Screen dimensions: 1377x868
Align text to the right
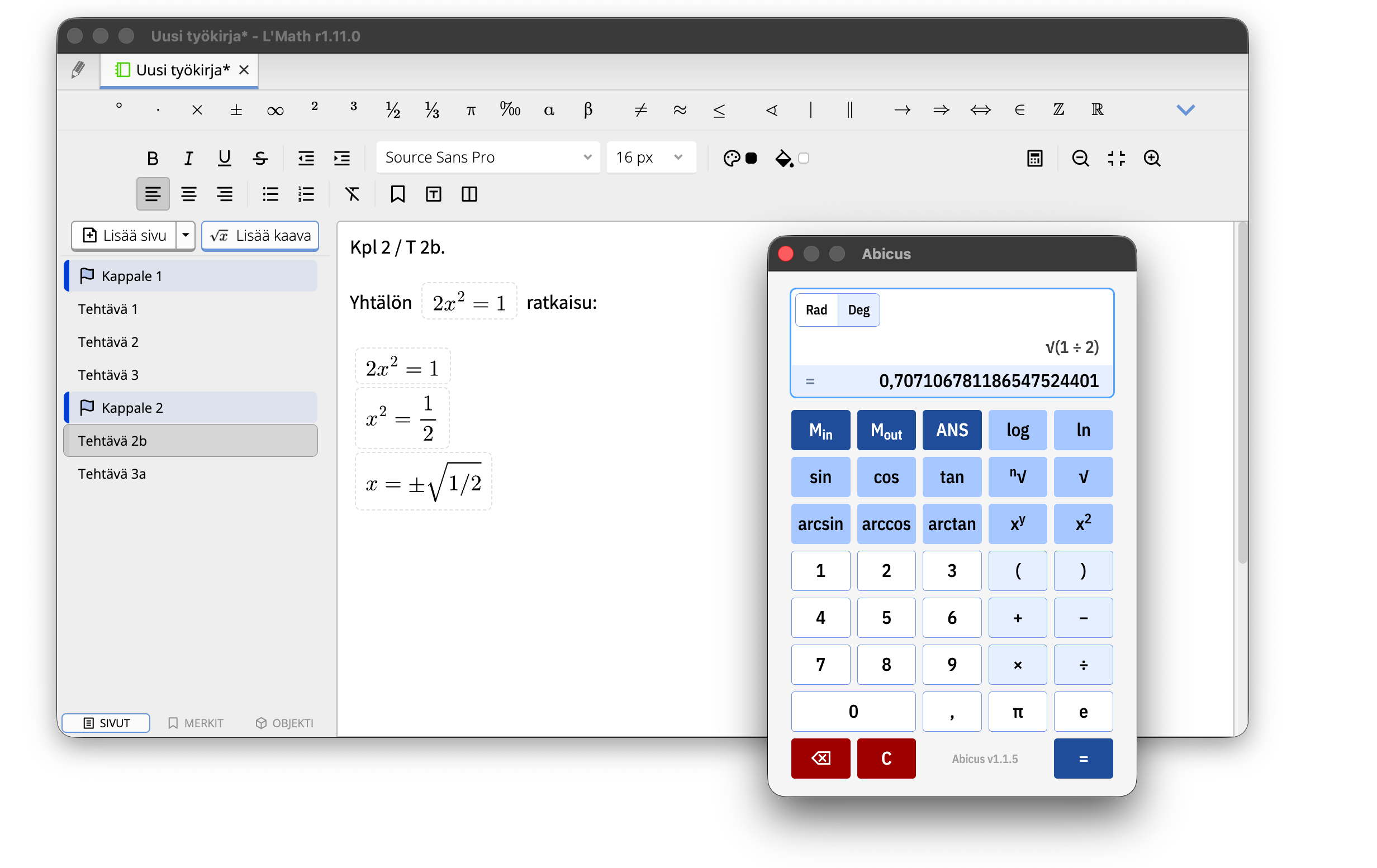pos(225,194)
